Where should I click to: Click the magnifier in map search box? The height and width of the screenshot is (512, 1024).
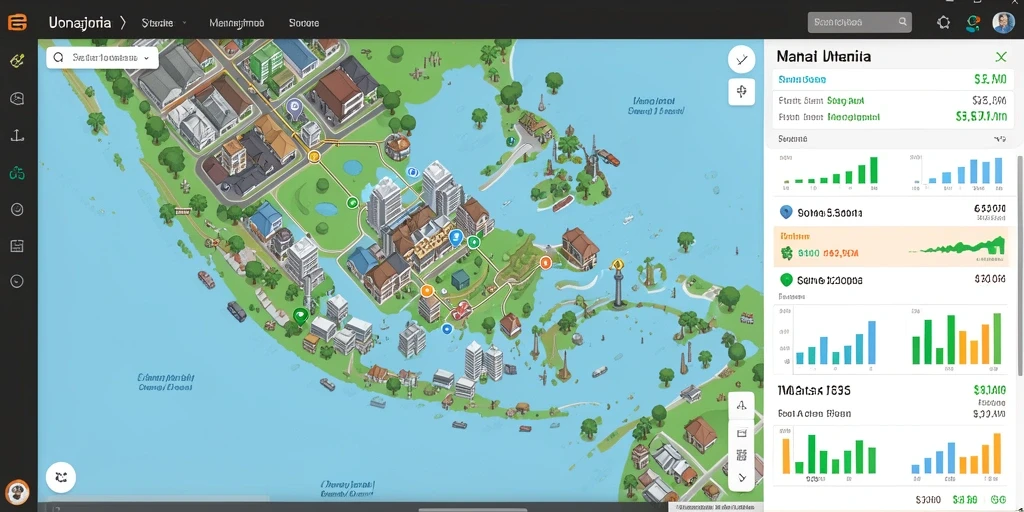click(x=58, y=57)
